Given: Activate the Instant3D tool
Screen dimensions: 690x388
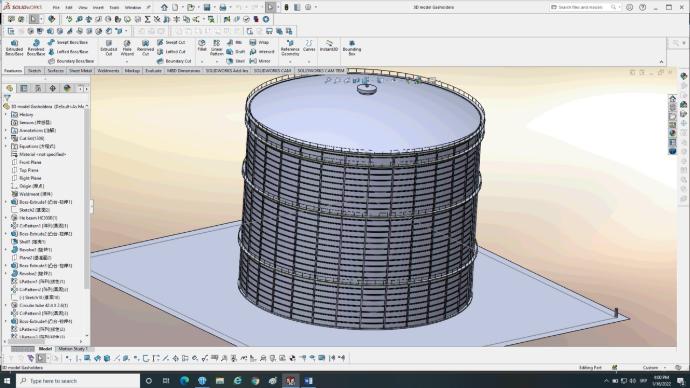Looking at the screenshot, I should [329, 45].
